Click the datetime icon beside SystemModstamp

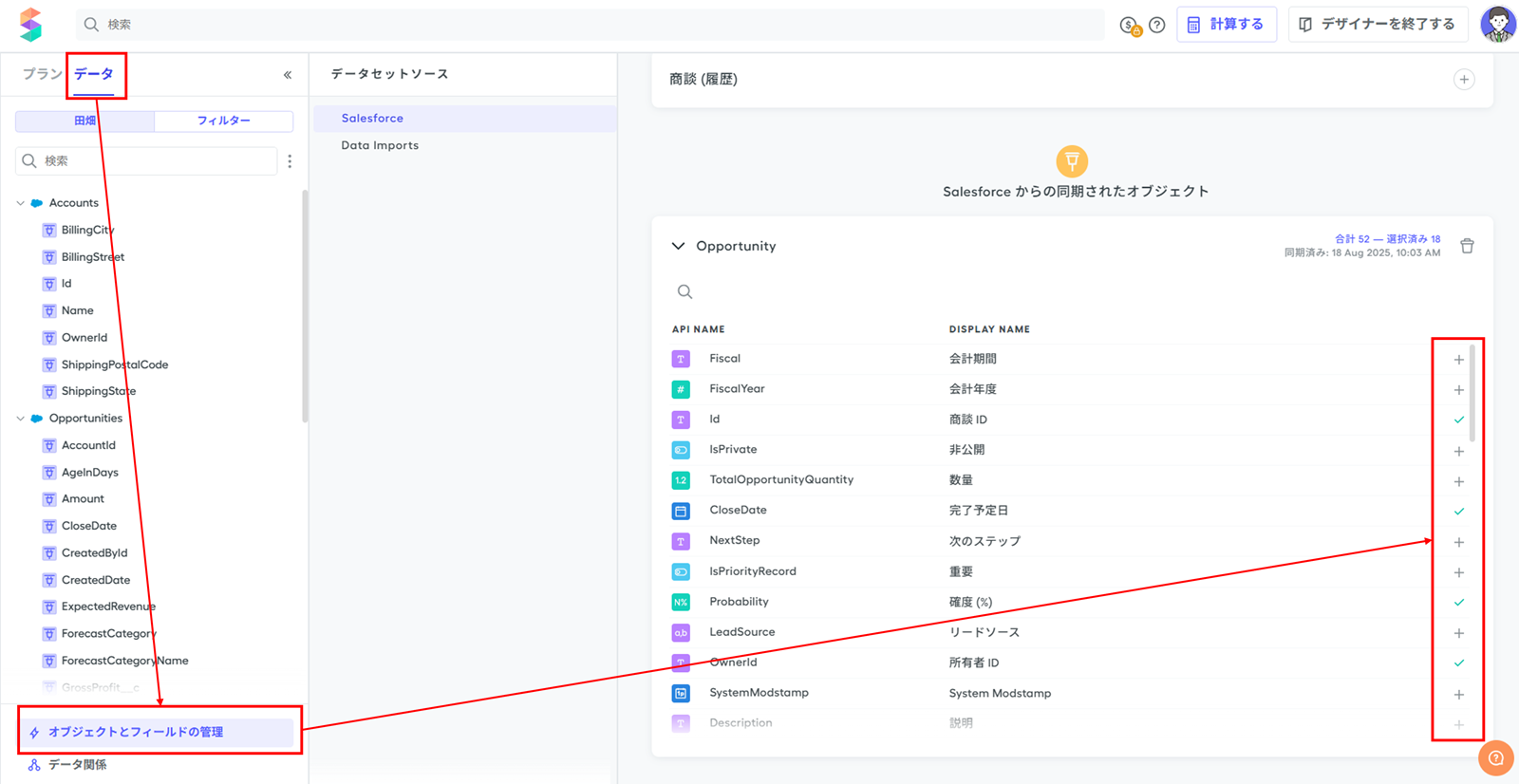coord(681,693)
